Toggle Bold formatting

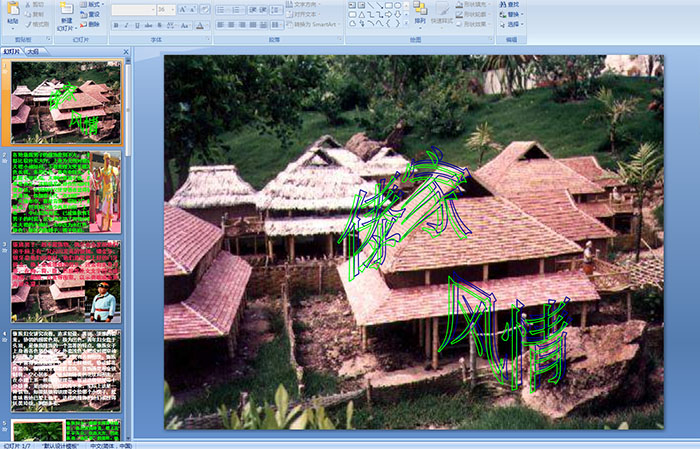click(x=116, y=25)
